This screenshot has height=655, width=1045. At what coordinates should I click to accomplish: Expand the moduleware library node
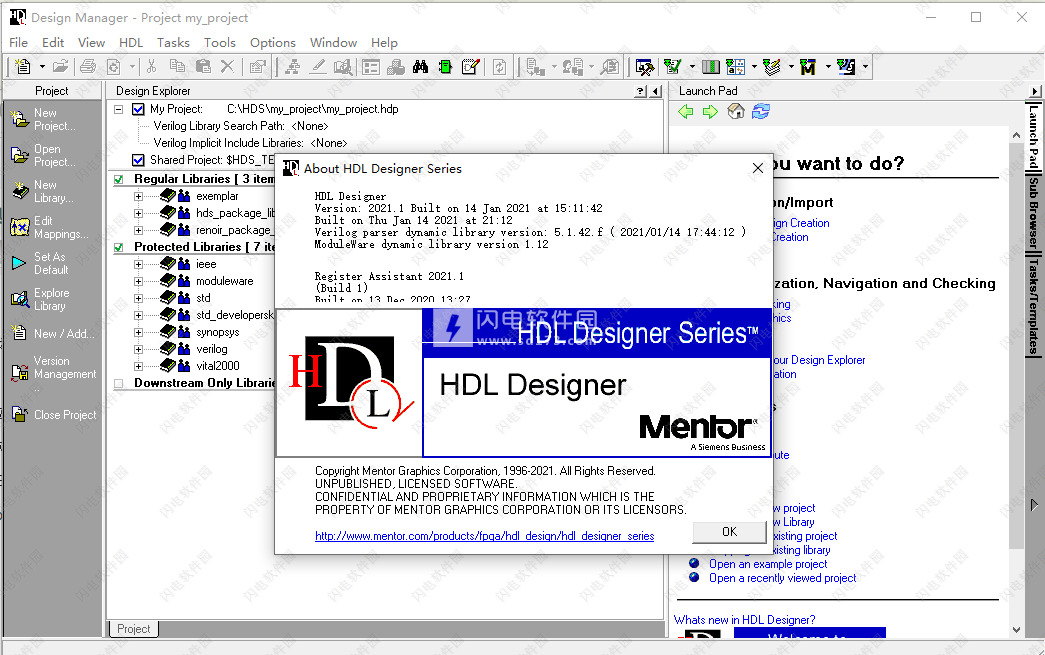(138, 281)
